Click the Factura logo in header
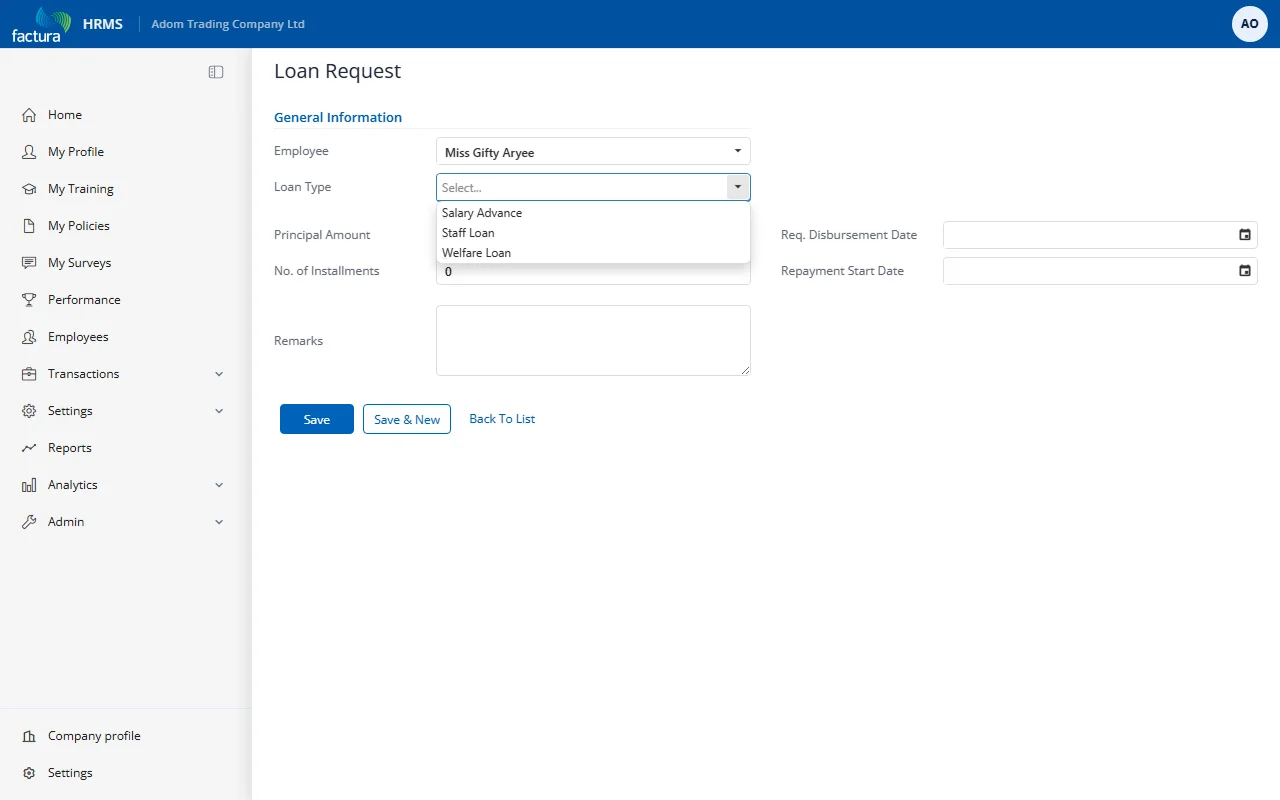The width and height of the screenshot is (1280, 800). point(41,24)
